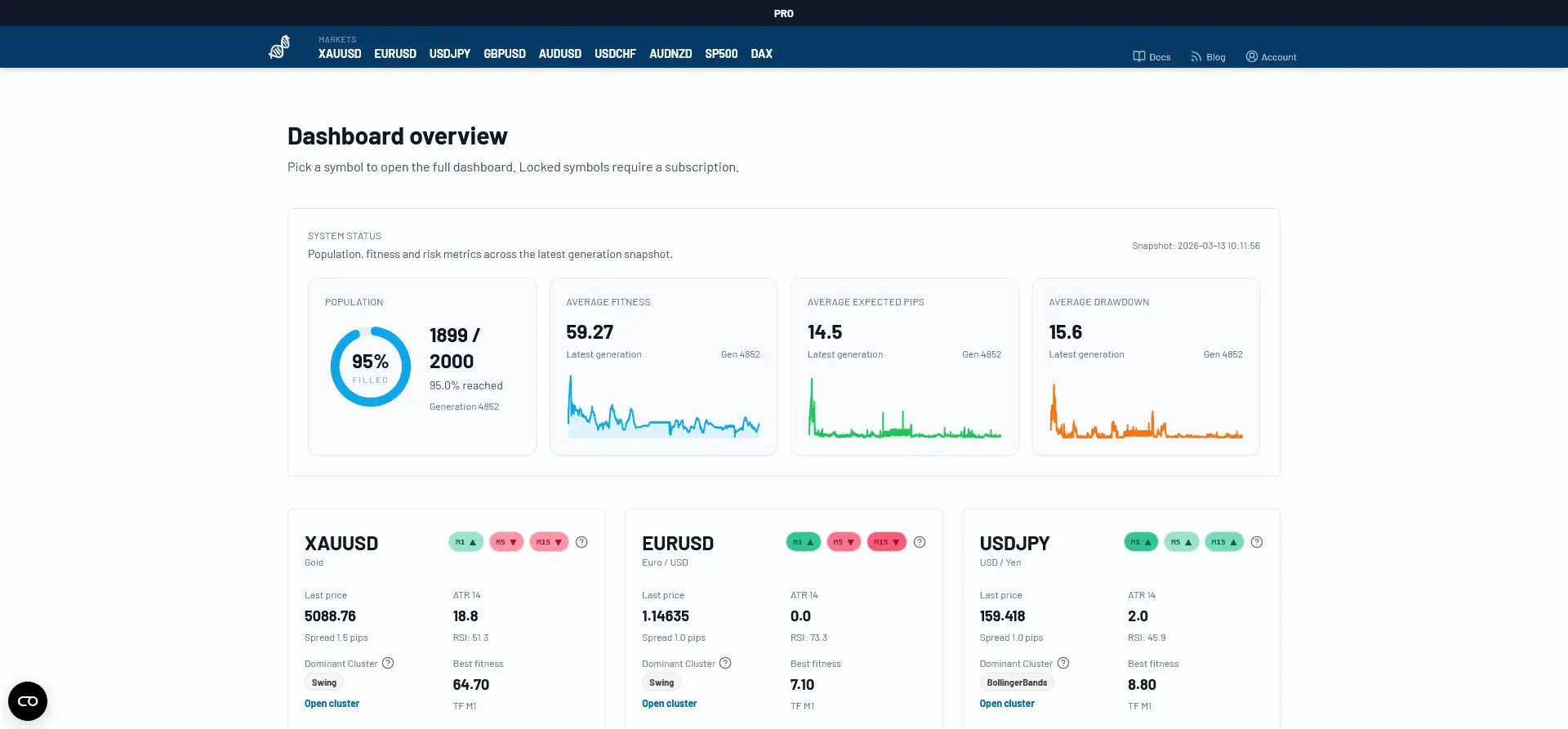
Task: Click the average expected pips value 14.5
Action: coord(825,332)
